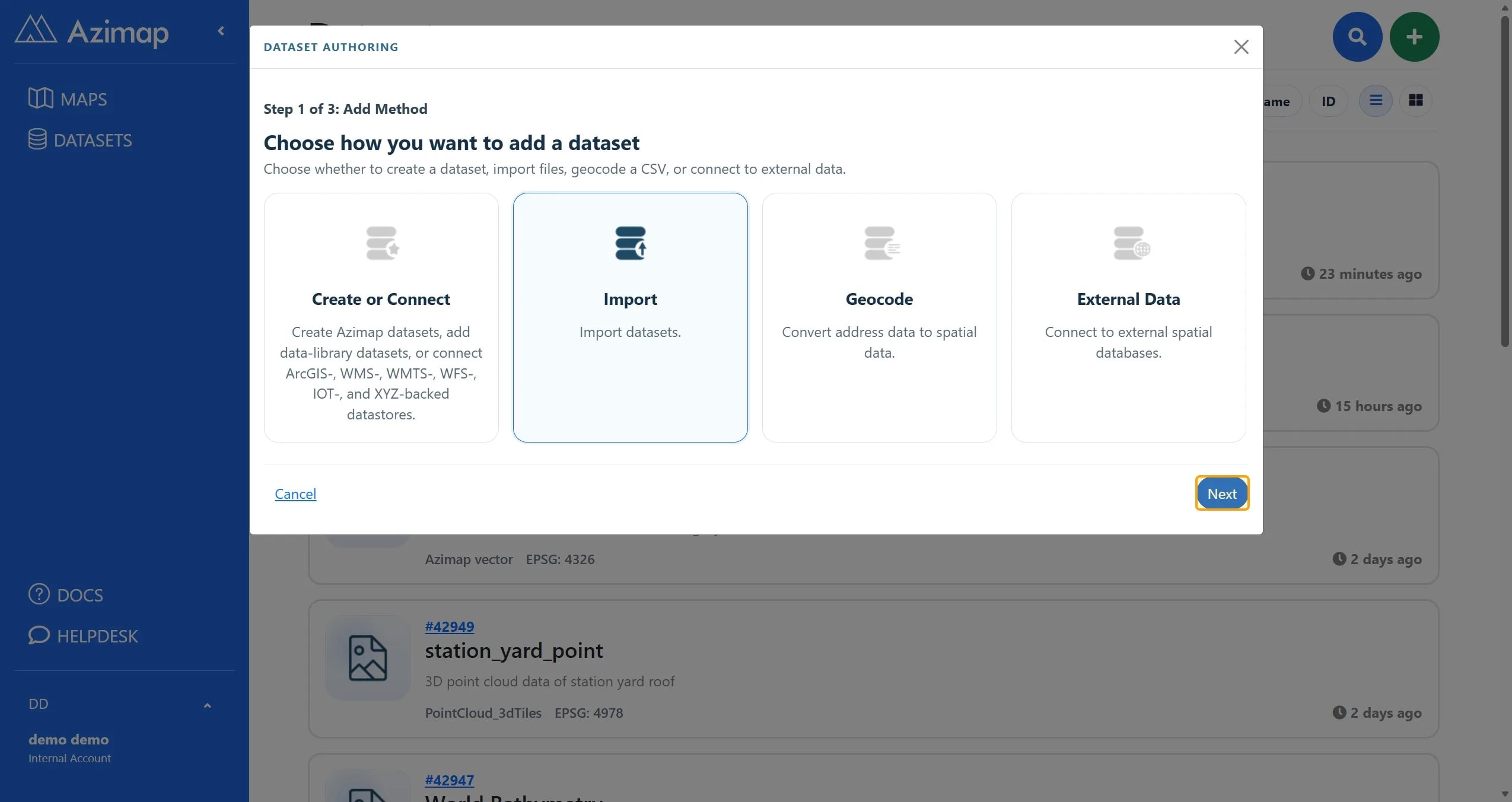Switch to list view toggle
This screenshot has width=1512, height=802.
tap(1376, 101)
